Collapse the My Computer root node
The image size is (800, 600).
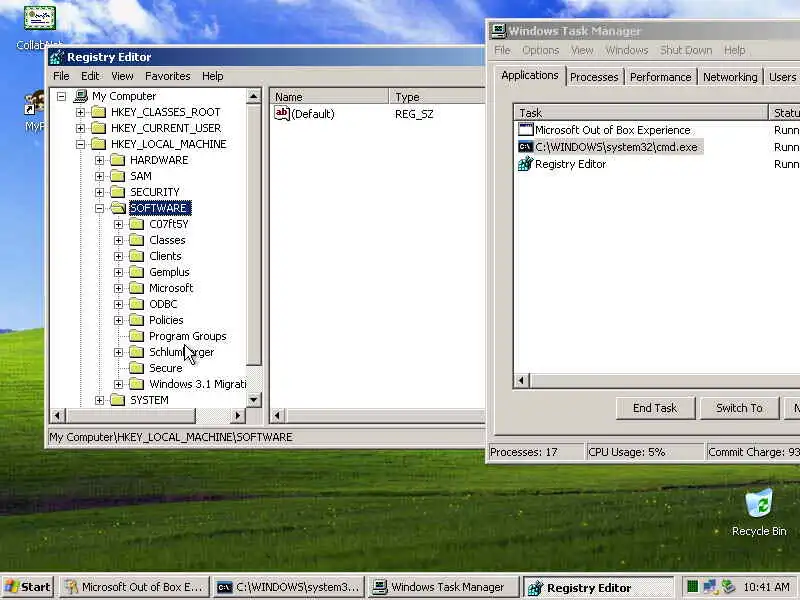click(62, 96)
